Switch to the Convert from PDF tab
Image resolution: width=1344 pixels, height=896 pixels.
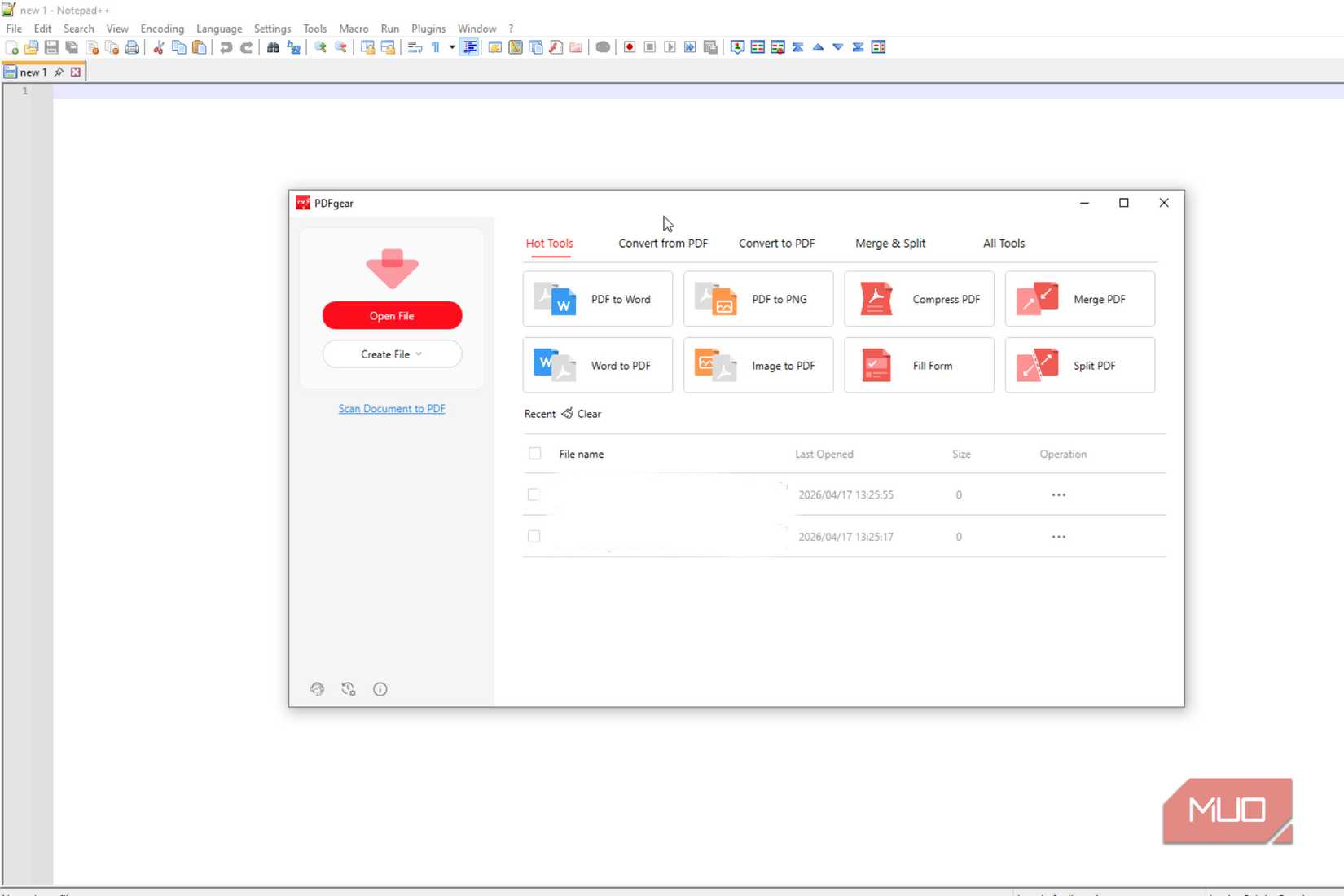point(663,244)
